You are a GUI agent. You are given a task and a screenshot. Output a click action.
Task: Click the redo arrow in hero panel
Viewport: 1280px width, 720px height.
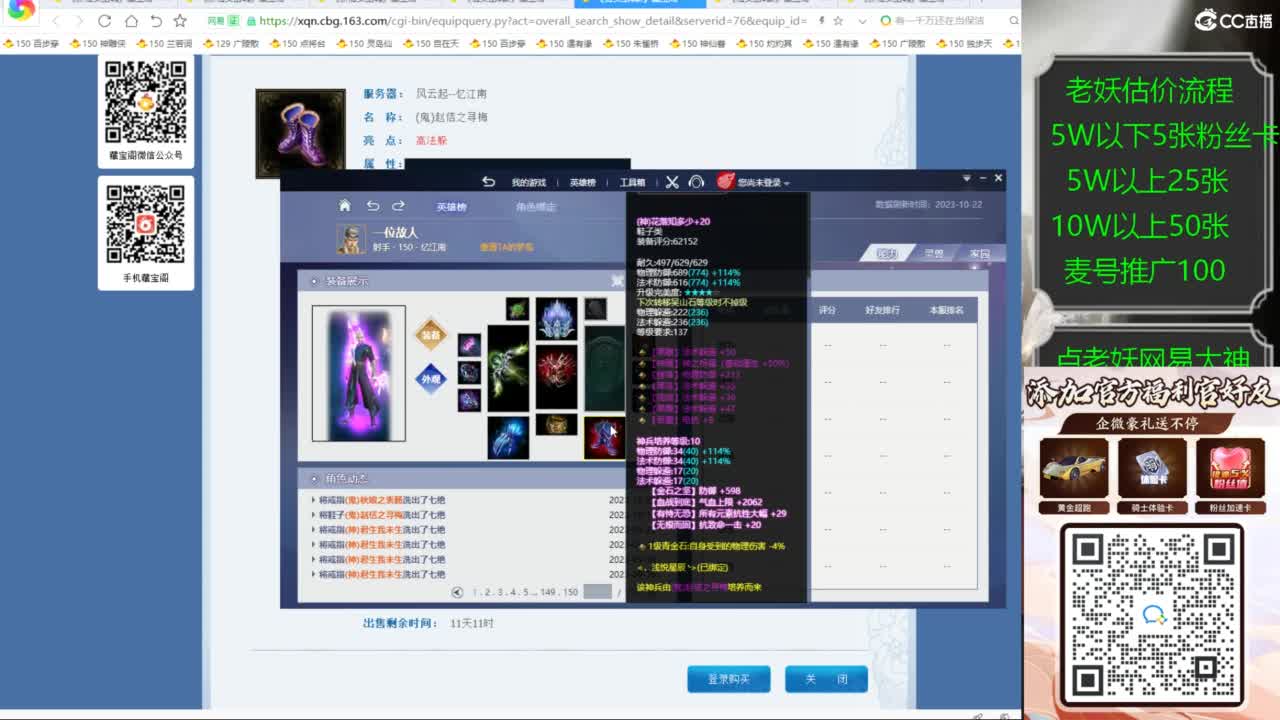398,206
